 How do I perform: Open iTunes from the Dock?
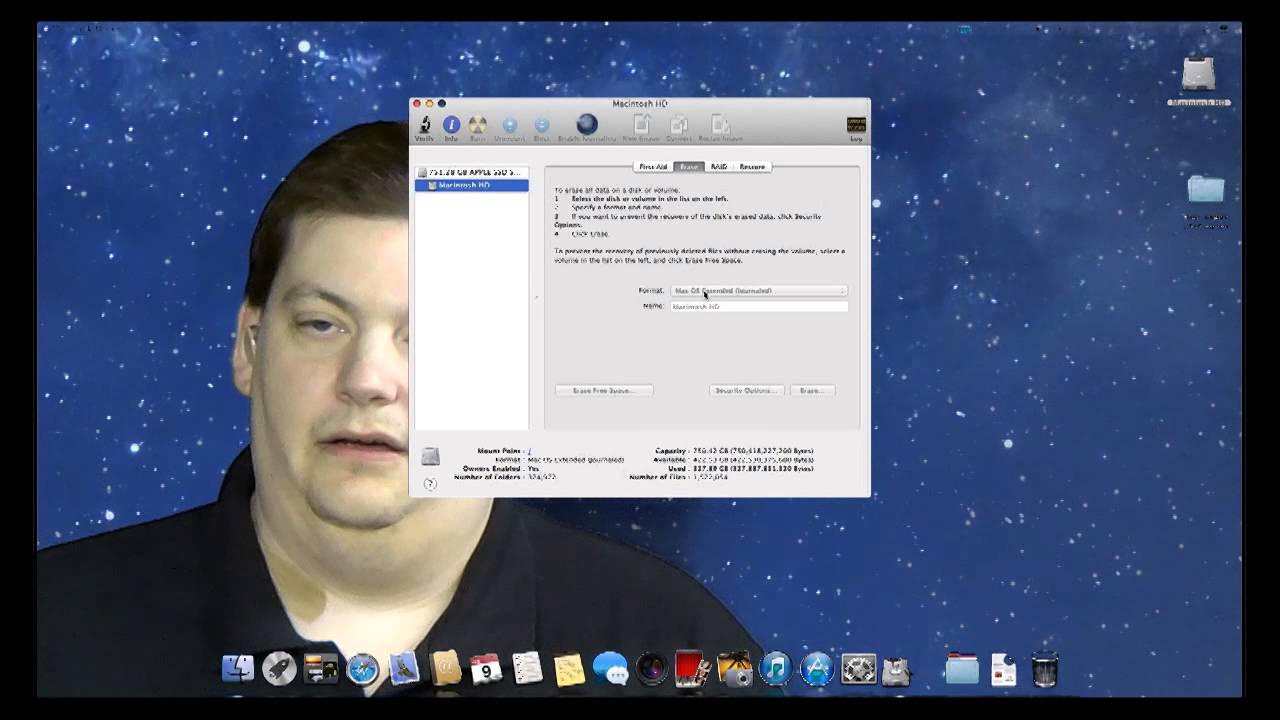coord(776,668)
